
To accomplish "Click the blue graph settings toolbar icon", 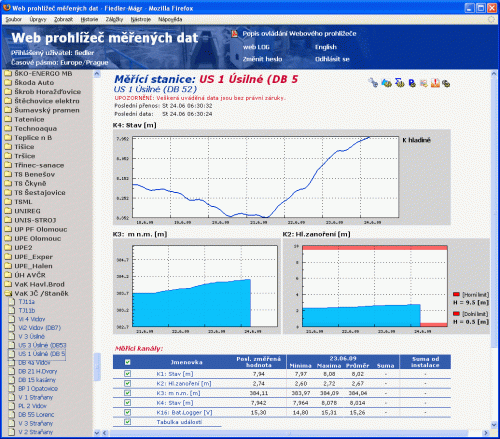I will (386, 83).
